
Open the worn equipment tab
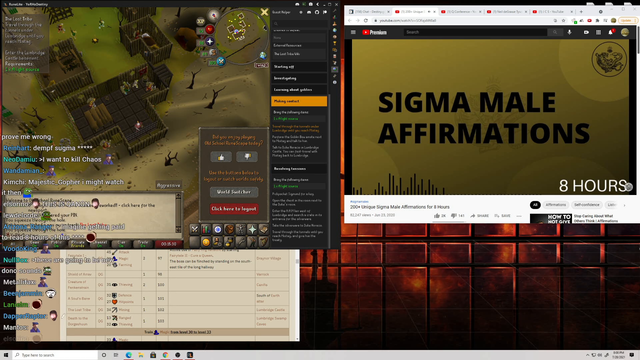tap(241, 229)
